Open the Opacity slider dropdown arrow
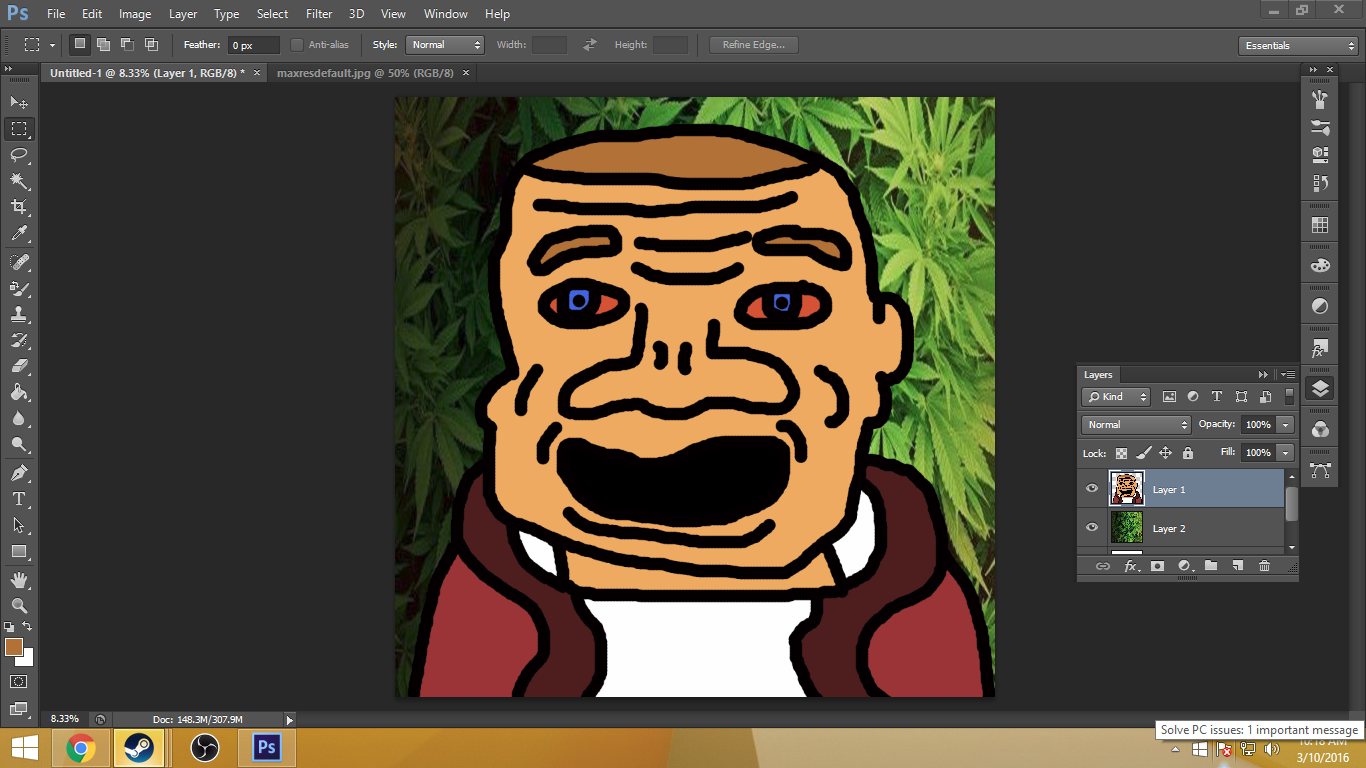 pos(1286,425)
